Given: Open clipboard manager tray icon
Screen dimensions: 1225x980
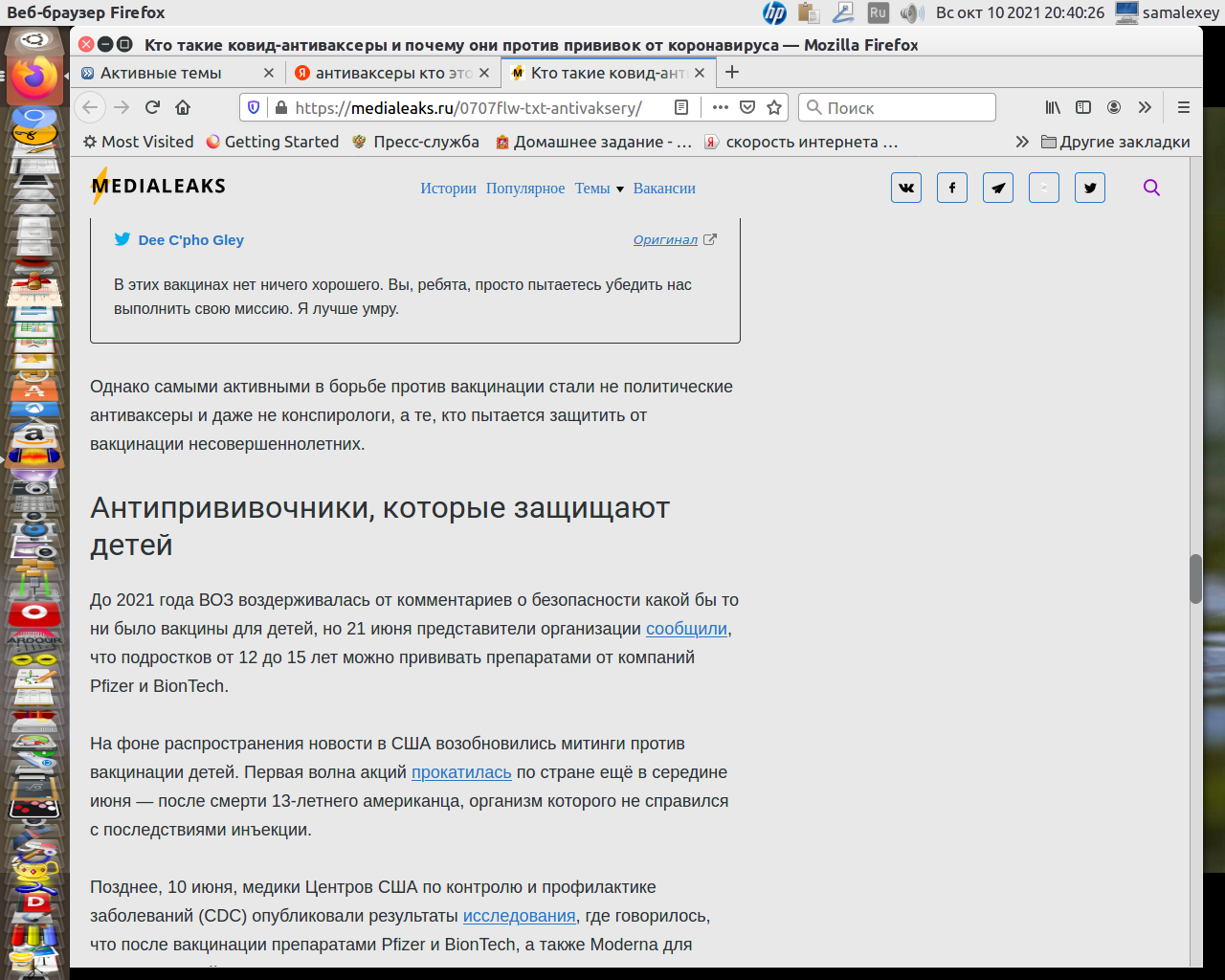Looking at the screenshot, I should (809, 12).
